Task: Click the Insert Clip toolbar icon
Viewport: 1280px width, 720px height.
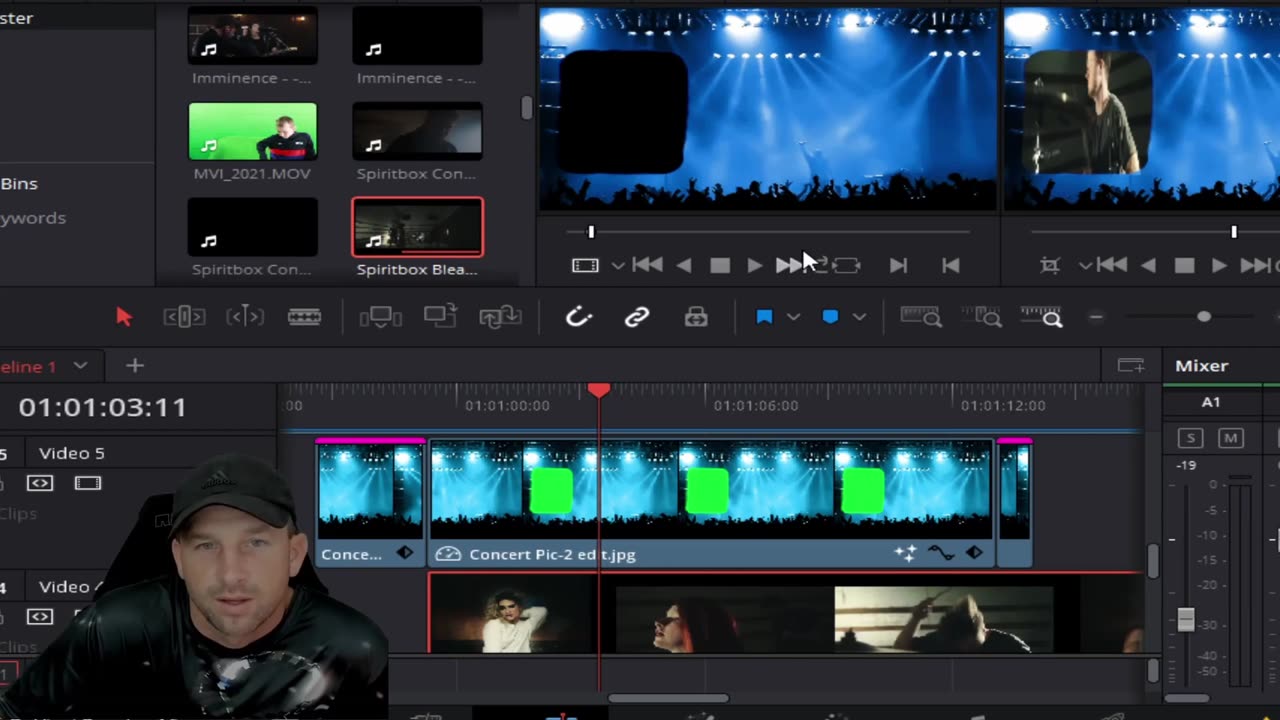Action: [x=380, y=317]
